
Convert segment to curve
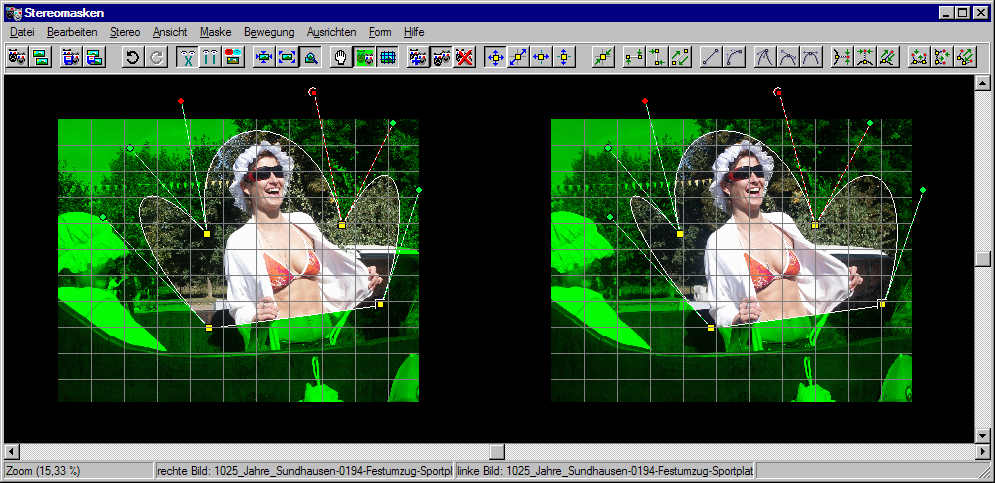[x=735, y=58]
